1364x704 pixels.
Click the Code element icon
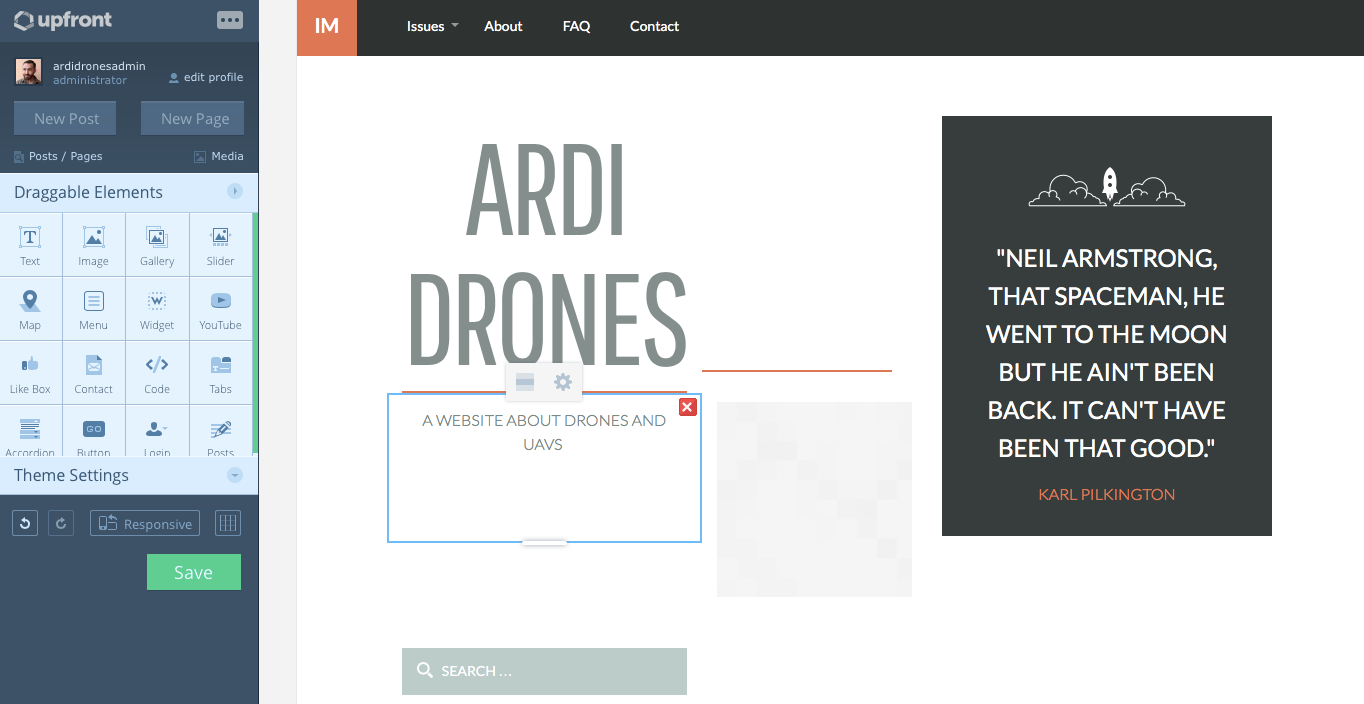coord(156,372)
